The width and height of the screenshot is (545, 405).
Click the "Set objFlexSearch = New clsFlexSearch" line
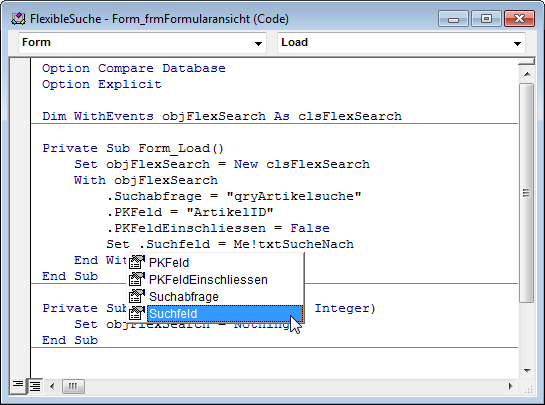222,164
